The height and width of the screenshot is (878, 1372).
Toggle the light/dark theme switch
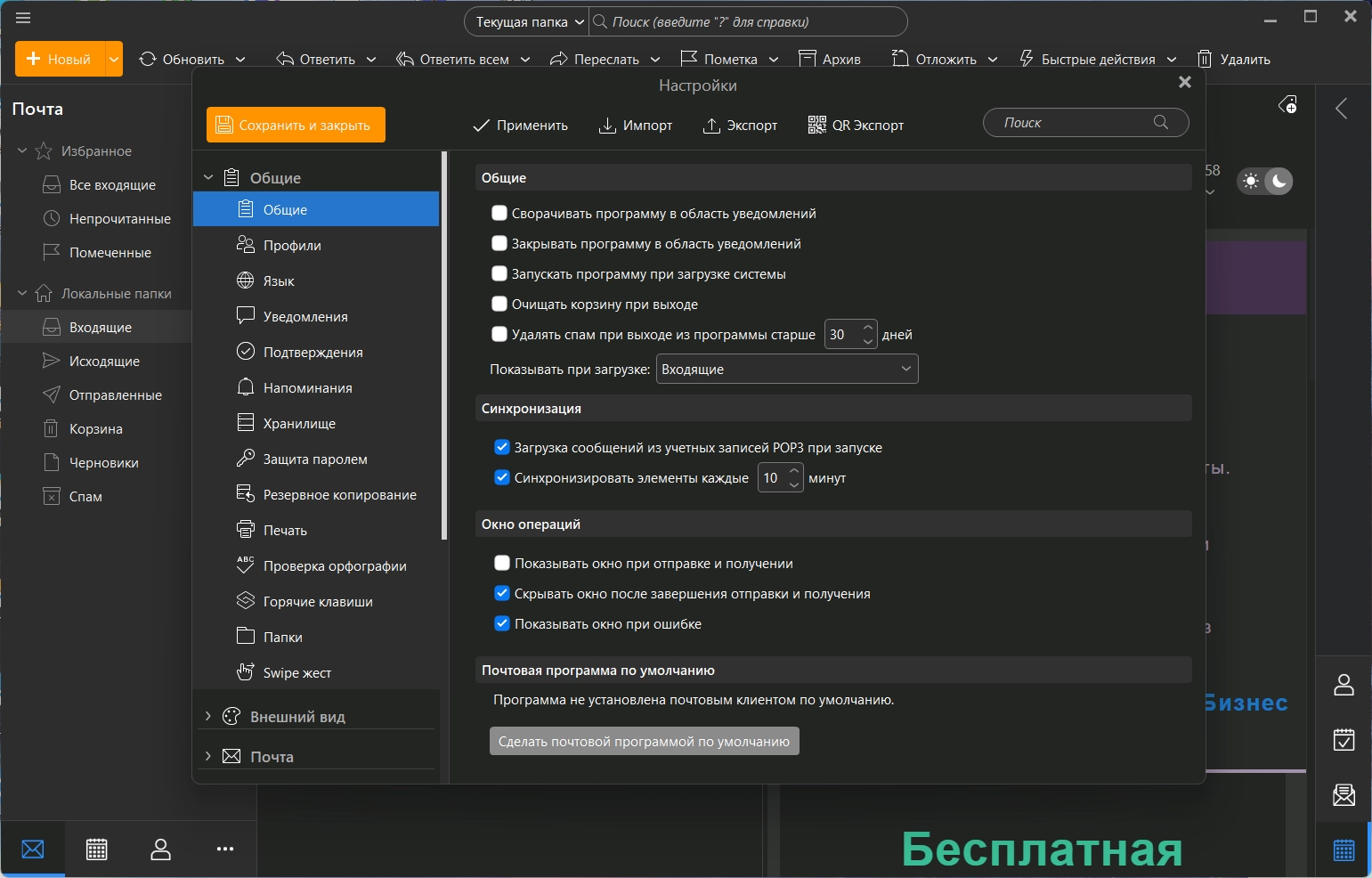coord(1265,182)
